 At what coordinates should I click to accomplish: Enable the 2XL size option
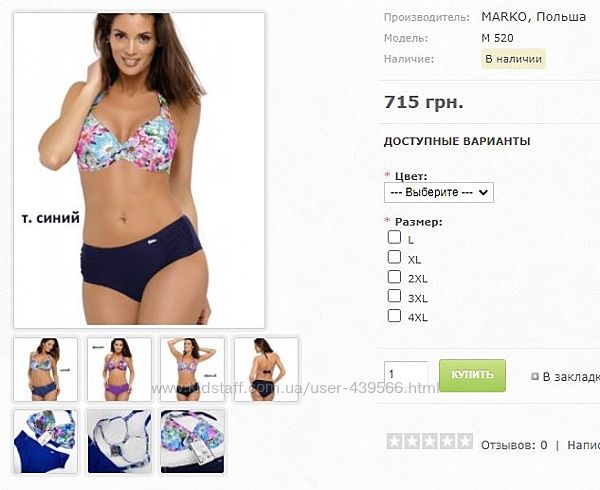[x=394, y=277]
